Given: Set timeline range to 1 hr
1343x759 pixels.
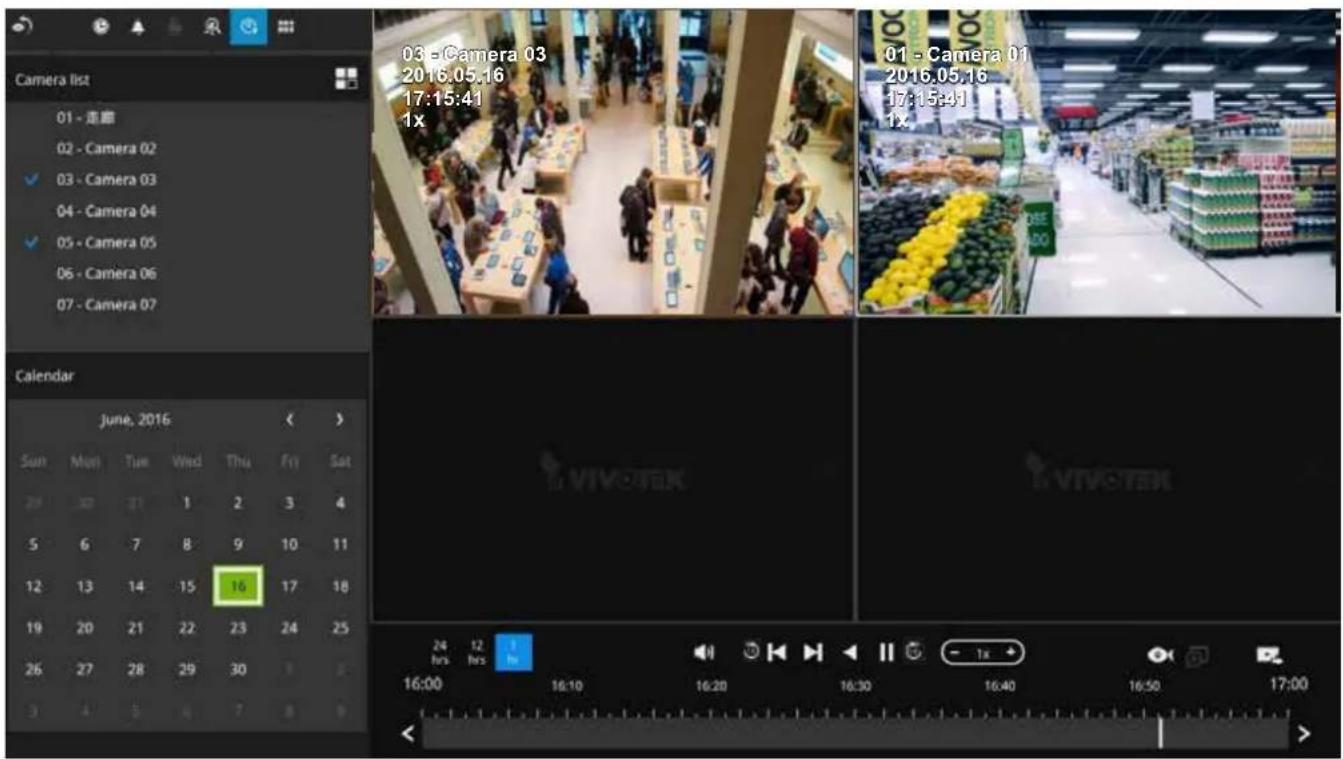Looking at the screenshot, I should [x=514, y=652].
